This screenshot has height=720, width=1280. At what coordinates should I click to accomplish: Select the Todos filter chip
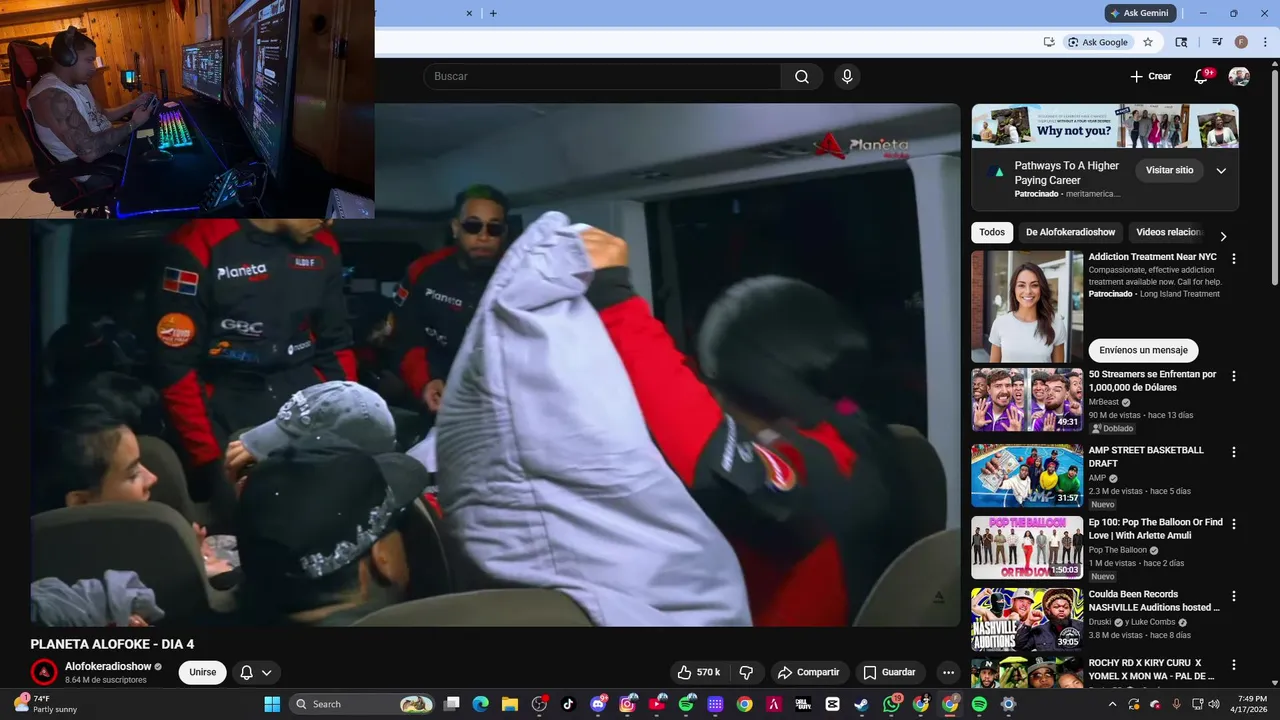[992, 232]
